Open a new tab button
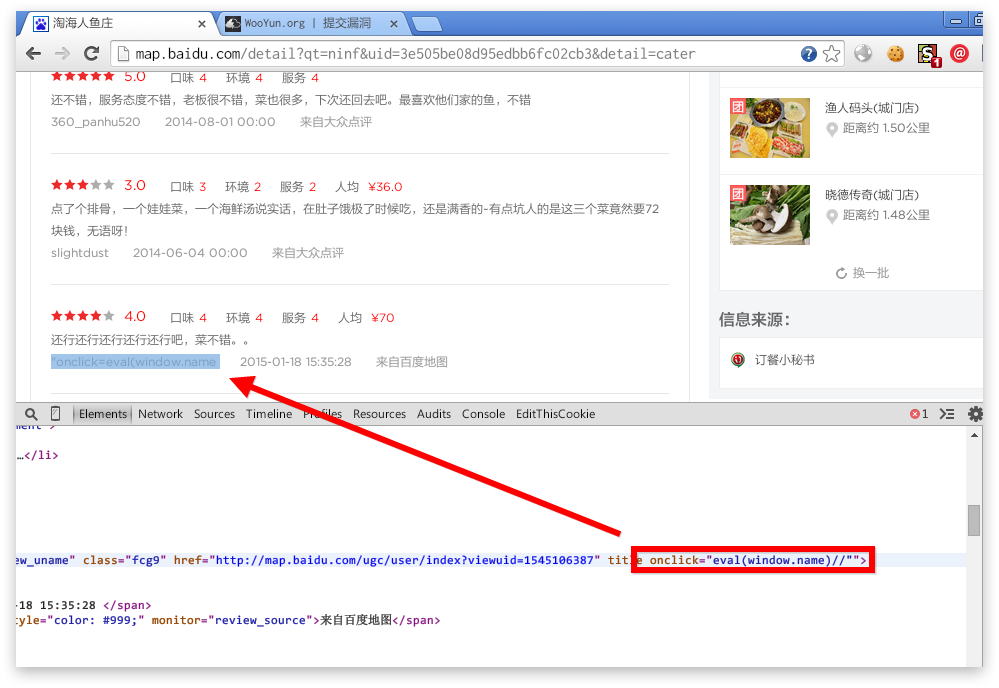Screen dimensions: 999x688 pos(427,24)
